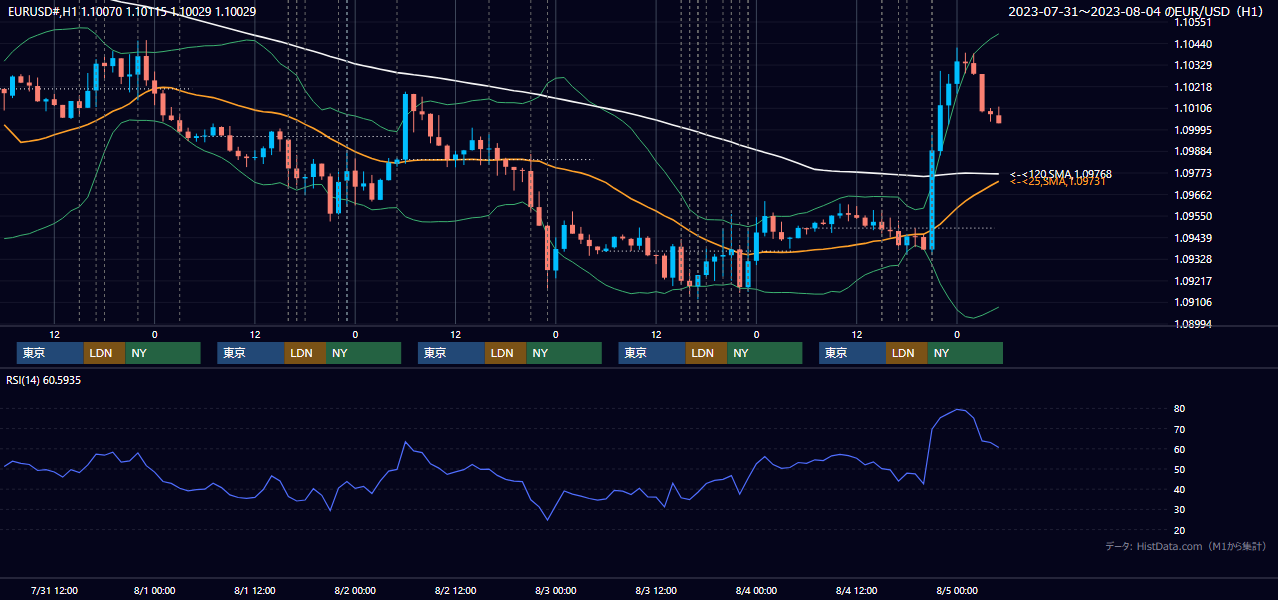Click the 8/2 12:00 time axis label
Viewport: 1278px width, 600px height.
tap(455, 590)
